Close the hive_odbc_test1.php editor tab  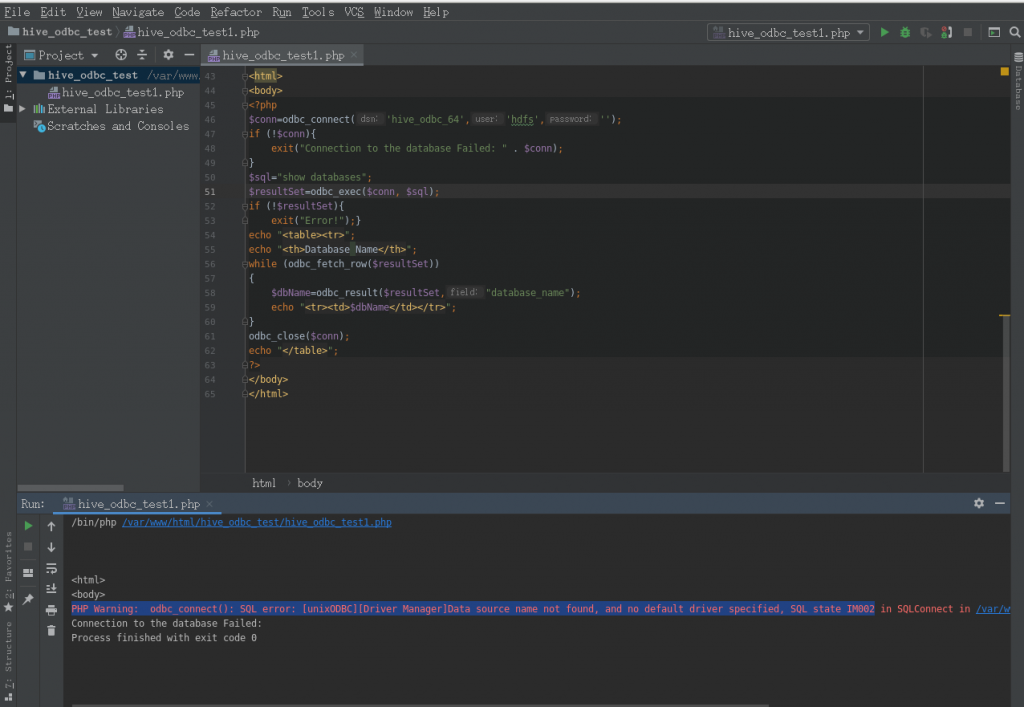click(354, 55)
